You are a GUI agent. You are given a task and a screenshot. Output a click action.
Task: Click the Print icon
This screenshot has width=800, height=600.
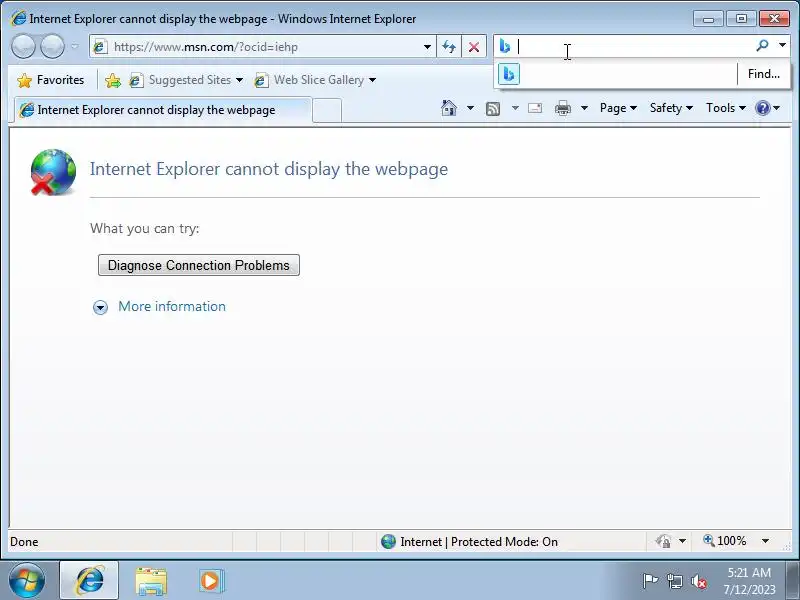click(x=563, y=108)
